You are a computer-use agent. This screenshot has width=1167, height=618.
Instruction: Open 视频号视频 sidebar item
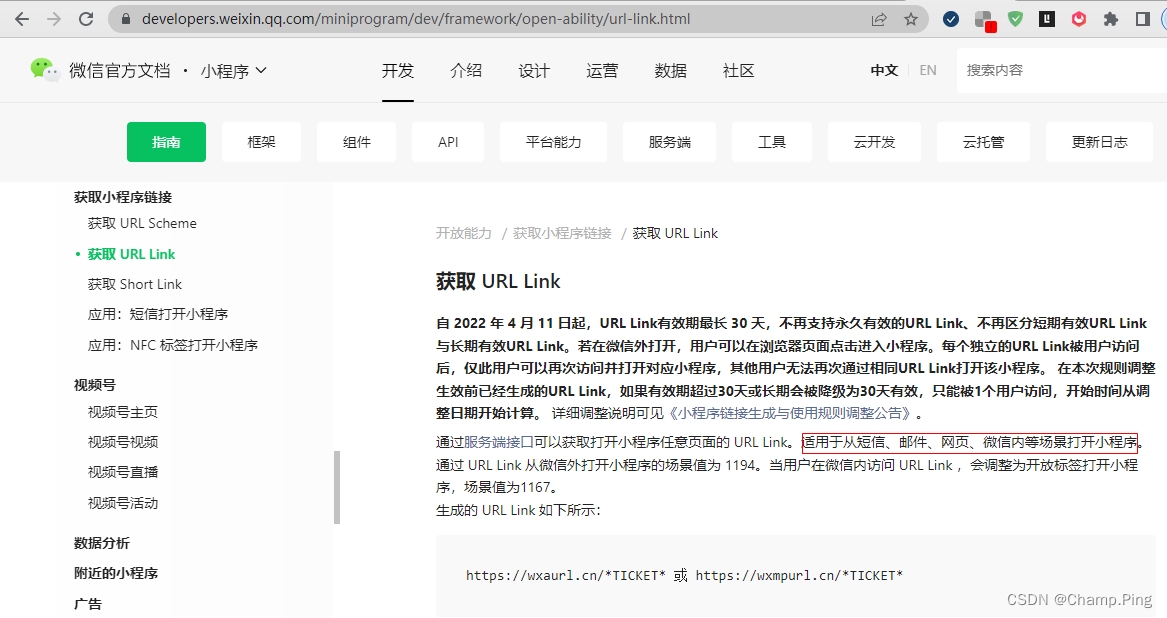(x=123, y=442)
